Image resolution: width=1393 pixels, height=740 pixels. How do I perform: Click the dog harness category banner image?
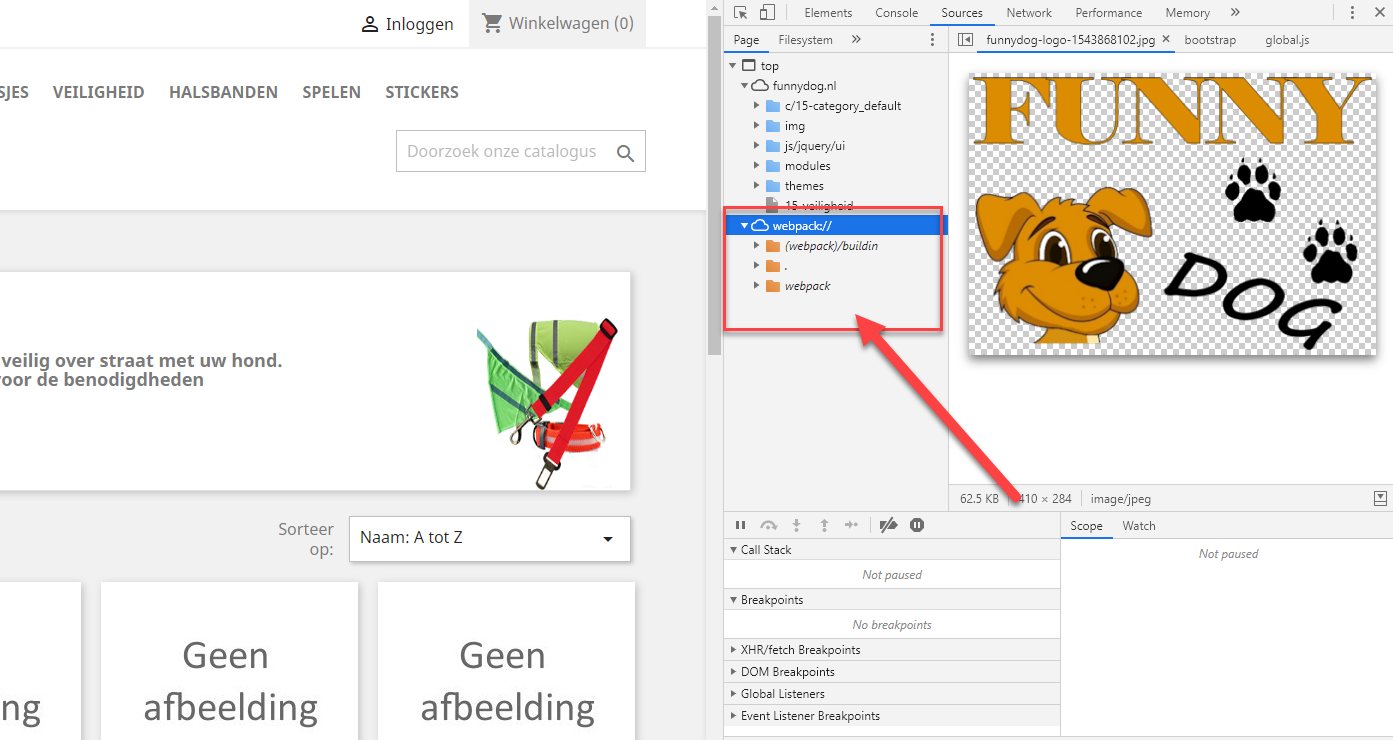[547, 402]
